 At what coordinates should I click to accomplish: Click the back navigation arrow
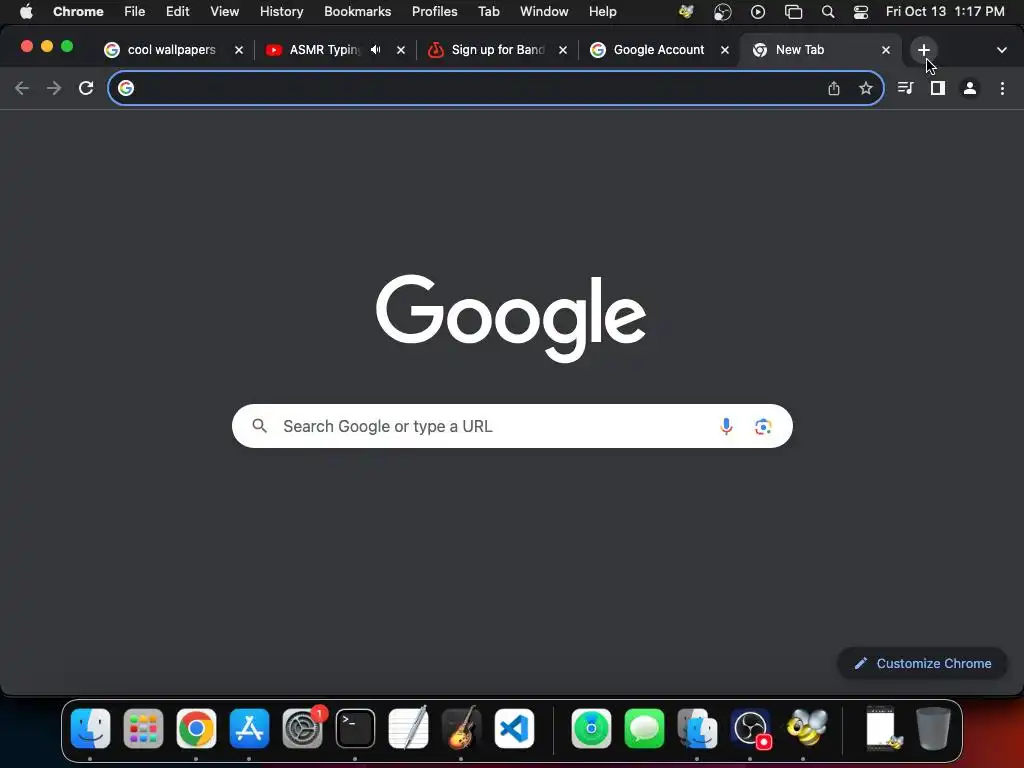coord(22,88)
